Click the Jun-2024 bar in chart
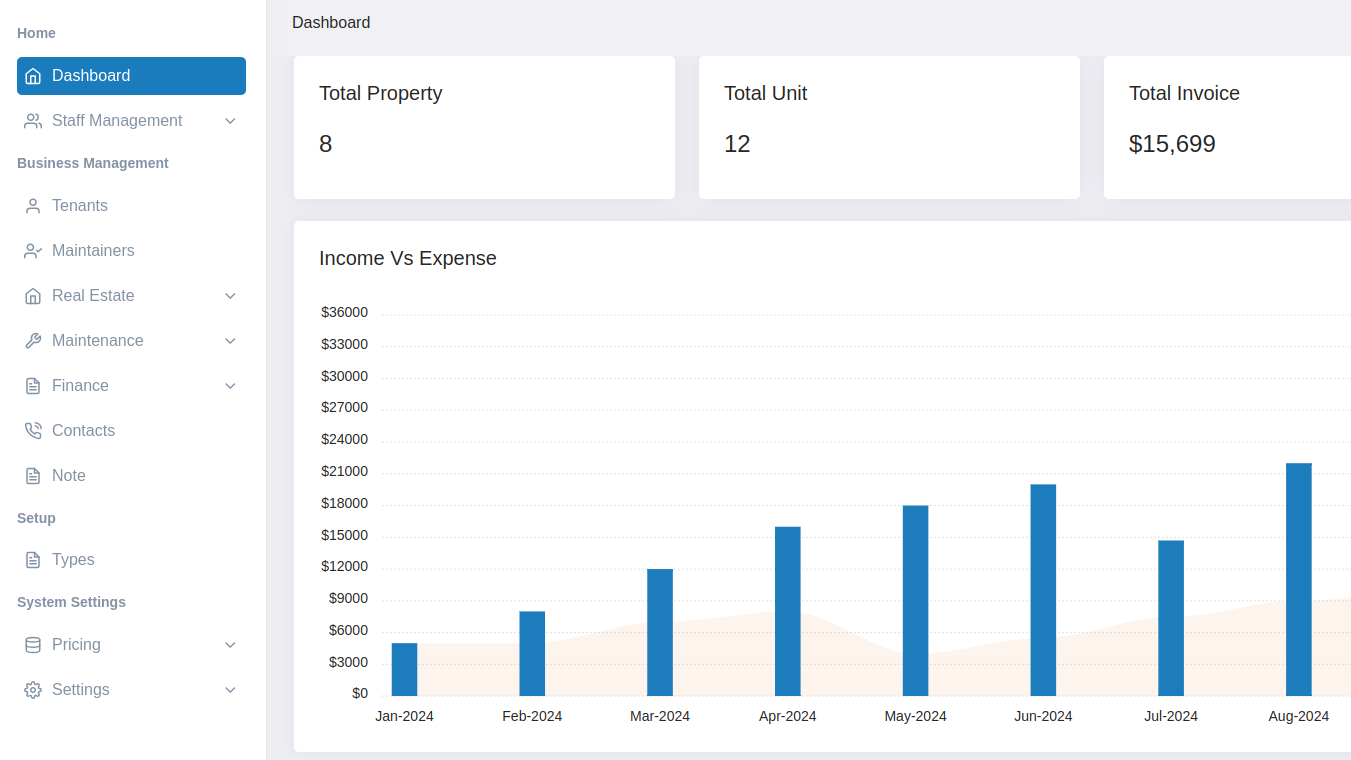 tap(1043, 590)
